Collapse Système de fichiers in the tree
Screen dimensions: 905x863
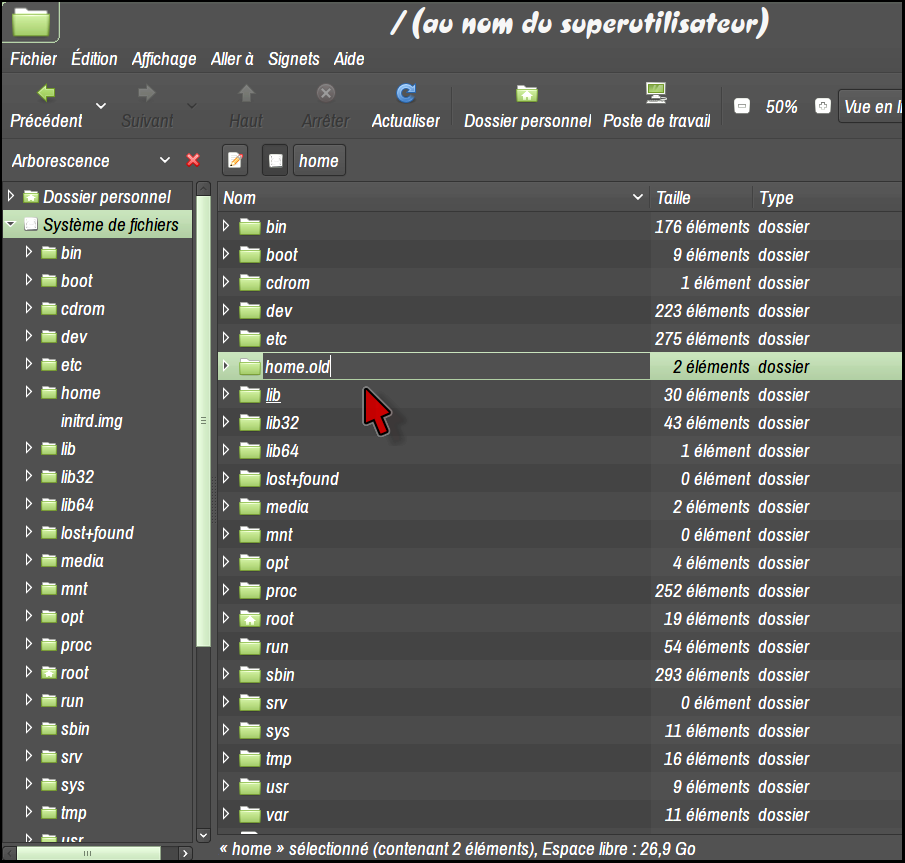pos(10,225)
